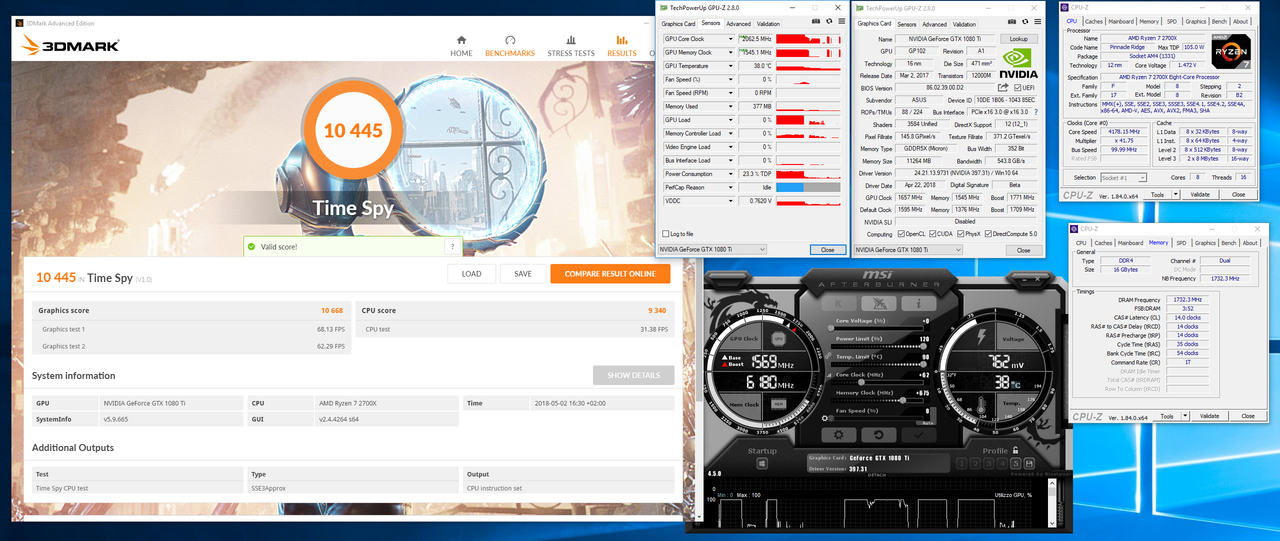This screenshot has width=1280, height=541.
Task: Open hamburger menu in GPU-Z Sensors window
Action: (842, 21)
